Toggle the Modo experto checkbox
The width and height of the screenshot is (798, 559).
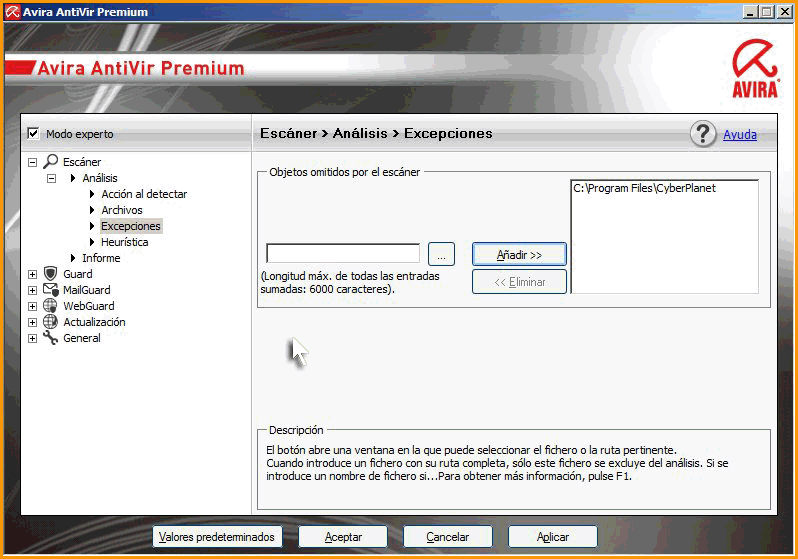33,133
